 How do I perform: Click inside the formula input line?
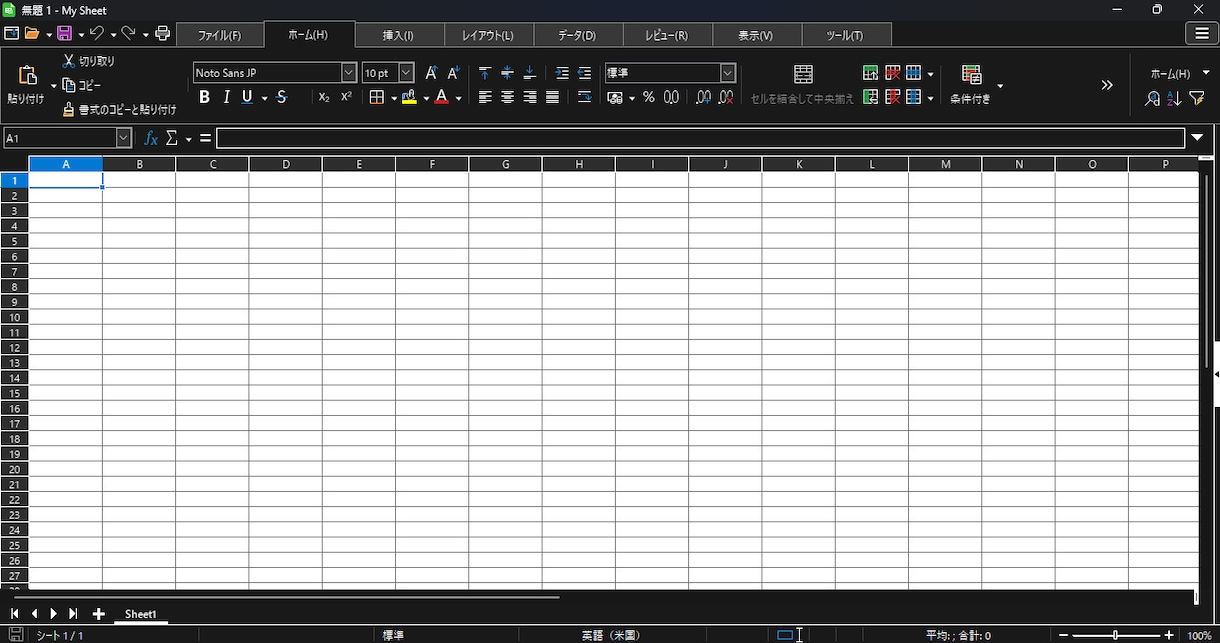(700, 138)
